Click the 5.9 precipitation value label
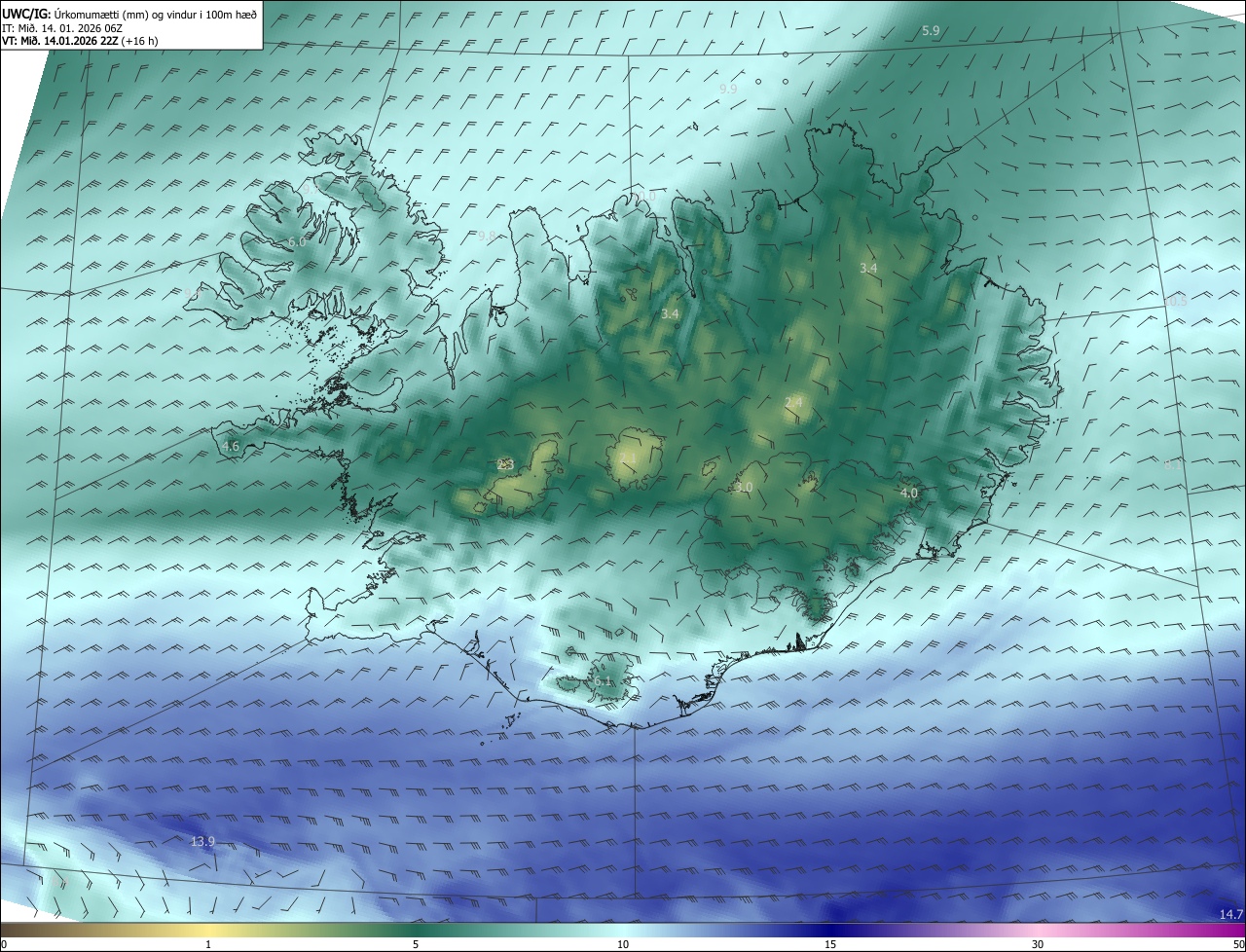Screen dimensions: 1246x952 [931, 31]
